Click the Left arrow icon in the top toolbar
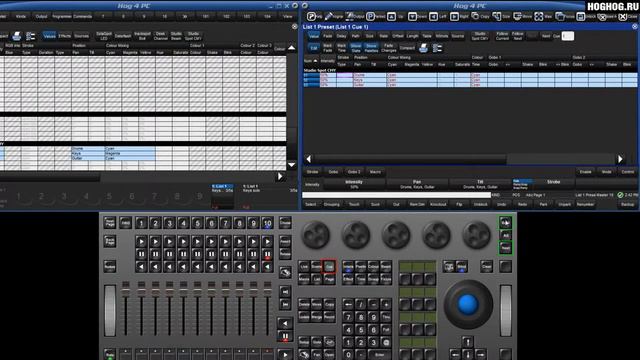Image resolution: width=640 pixels, height=360 pixels. (433, 16)
